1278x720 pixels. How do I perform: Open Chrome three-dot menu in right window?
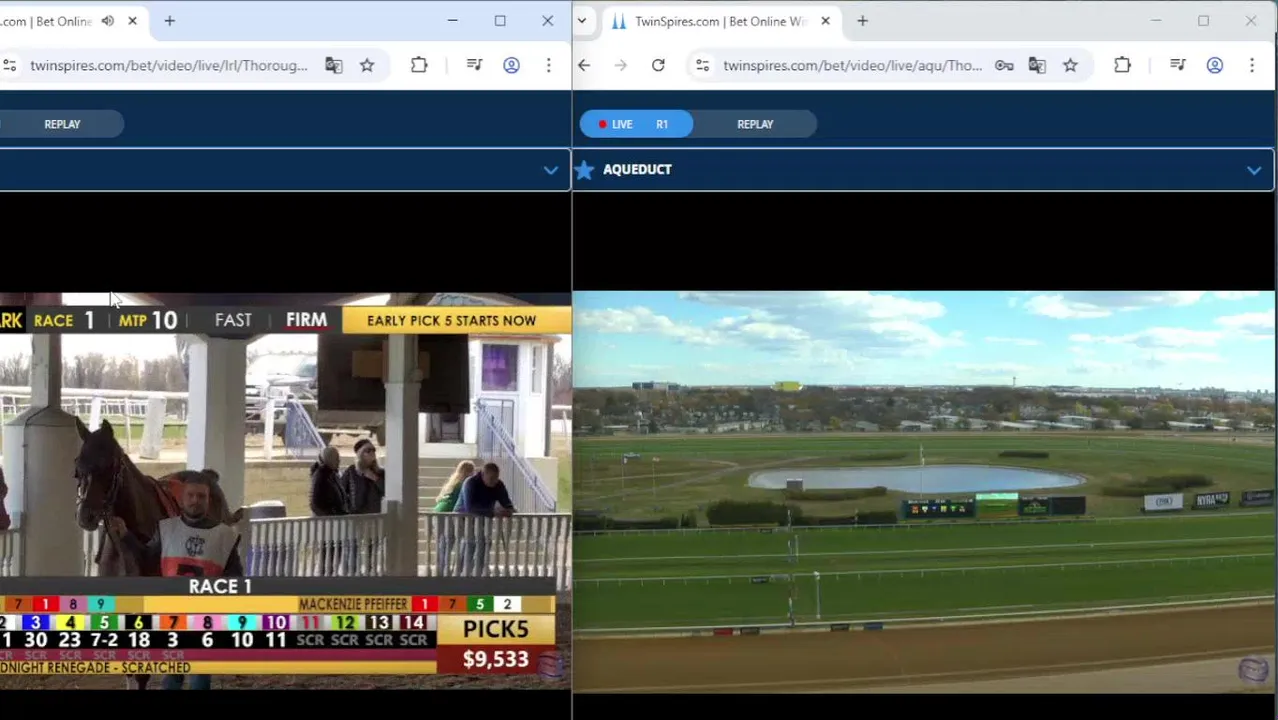pos(1251,65)
